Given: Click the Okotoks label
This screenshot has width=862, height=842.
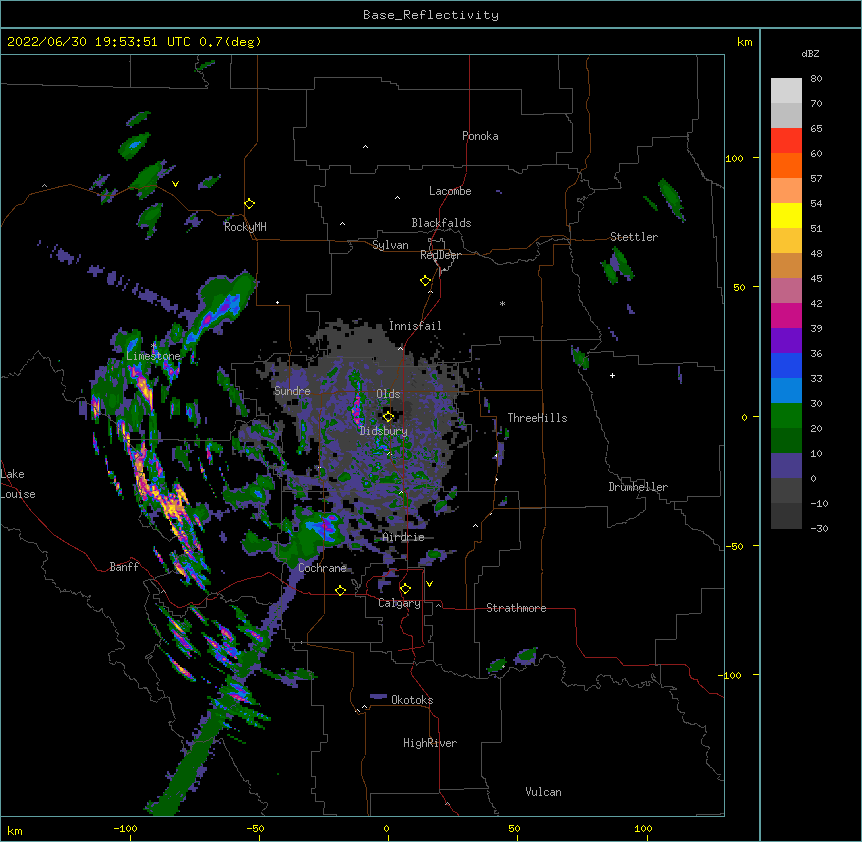Looking at the screenshot, I should click(x=412, y=700).
